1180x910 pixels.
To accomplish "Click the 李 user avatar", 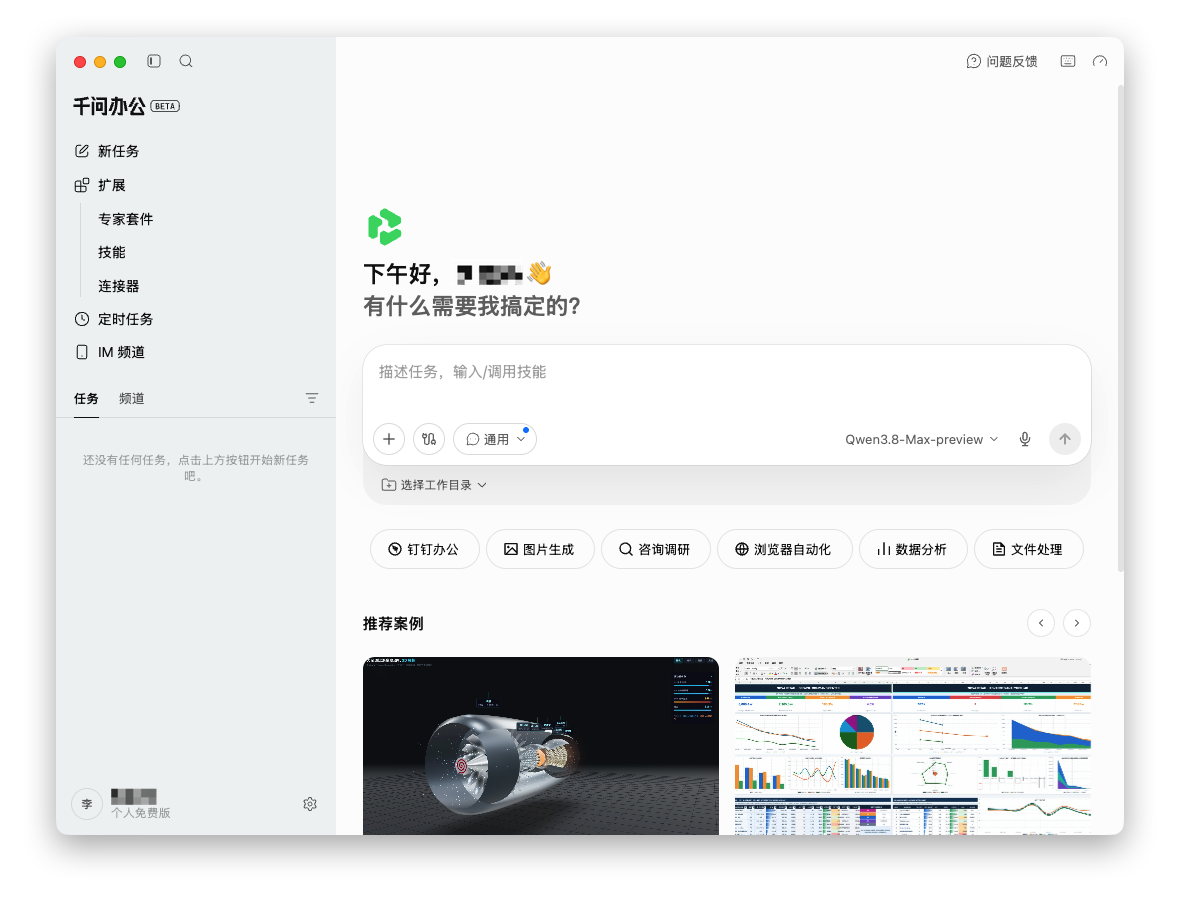I will (87, 804).
